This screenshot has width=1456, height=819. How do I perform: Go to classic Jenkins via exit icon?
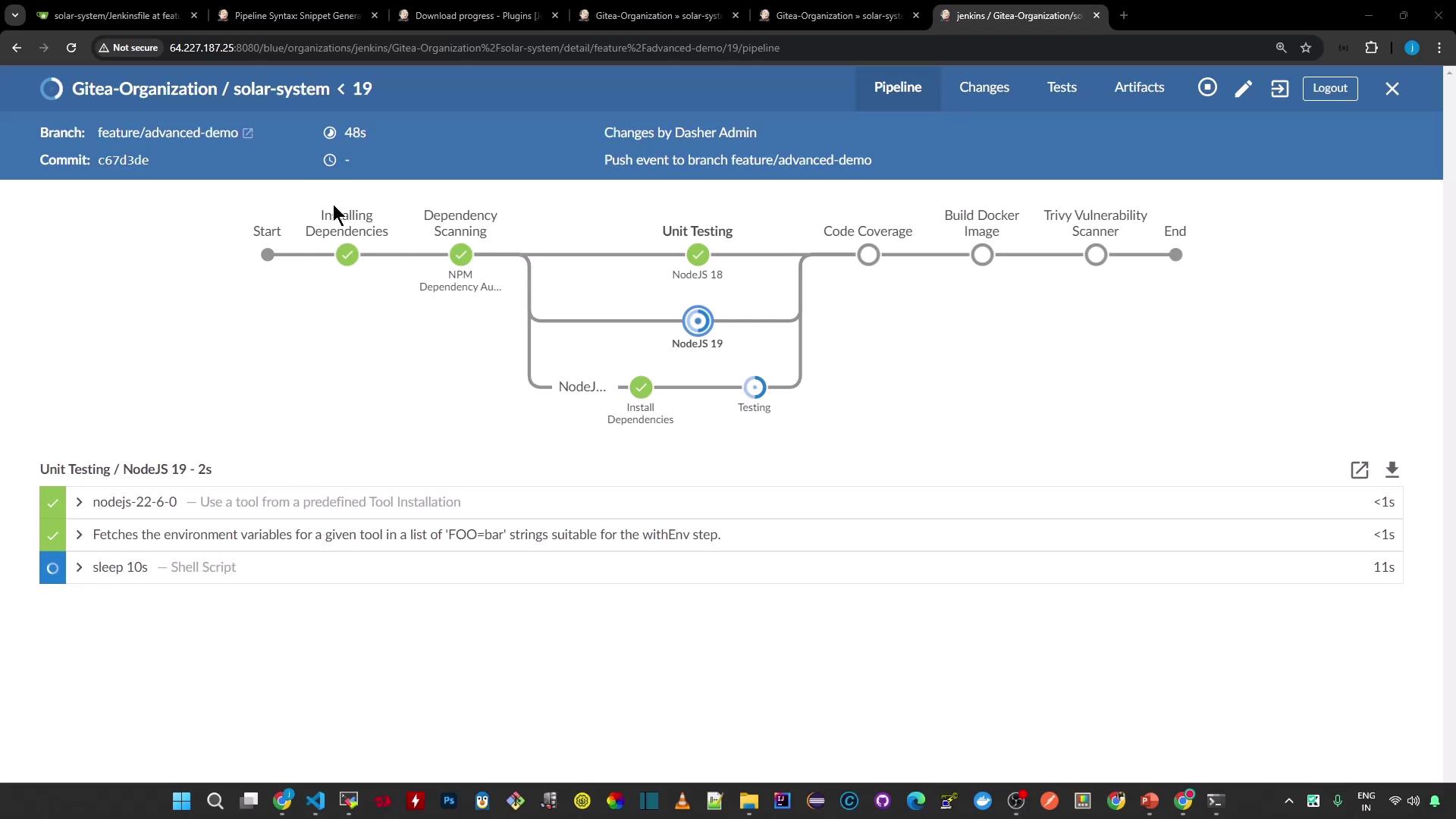(1279, 89)
